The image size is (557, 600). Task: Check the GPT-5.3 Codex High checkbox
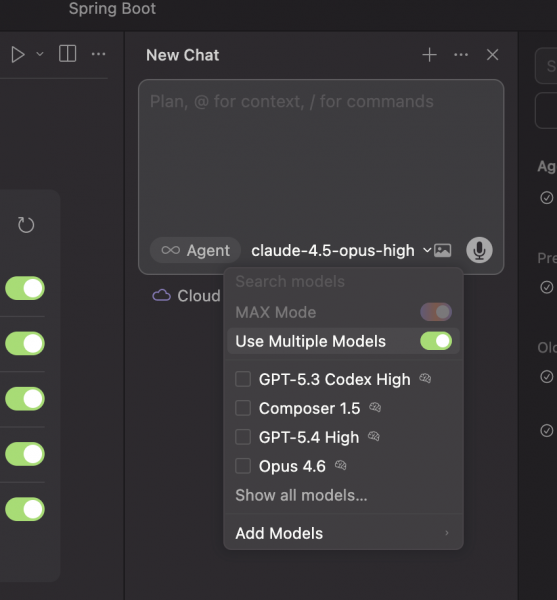[x=243, y=379]
